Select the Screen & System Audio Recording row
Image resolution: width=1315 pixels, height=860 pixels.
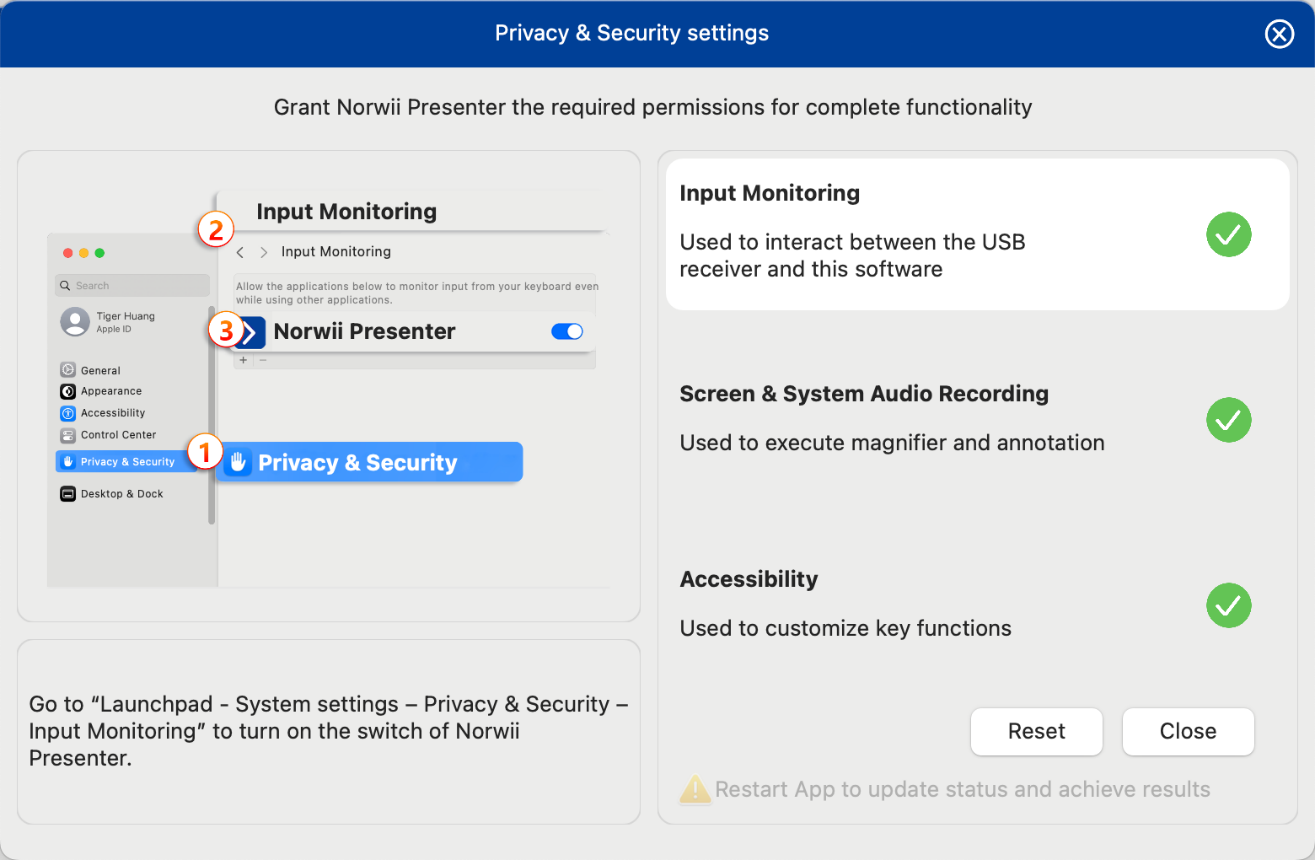click(977, 418)
